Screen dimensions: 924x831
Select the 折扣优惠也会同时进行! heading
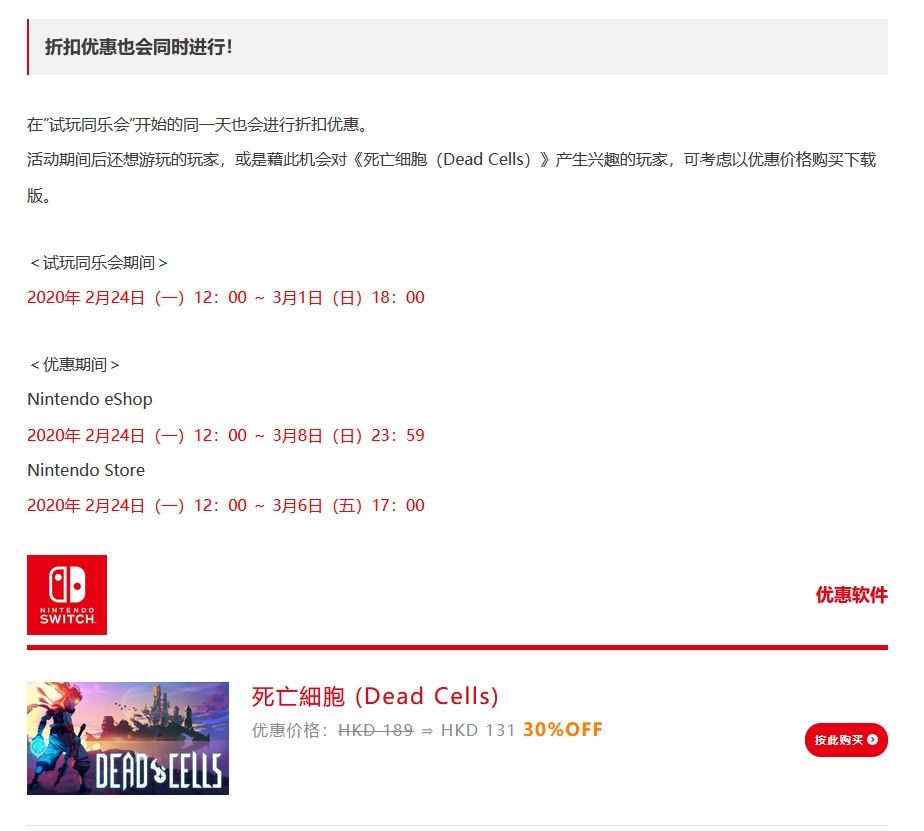pyautogui.click(x=138, y=47)
